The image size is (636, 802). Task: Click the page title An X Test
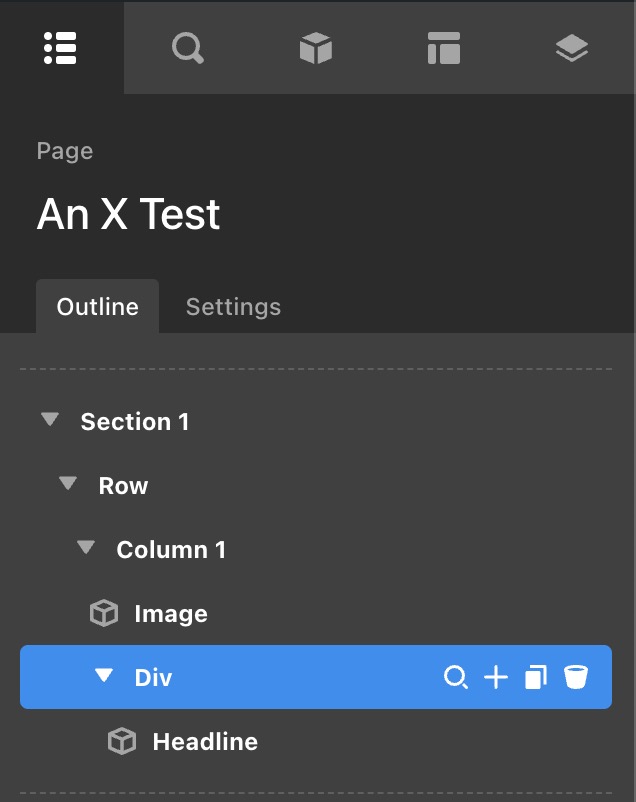(129, 215)
